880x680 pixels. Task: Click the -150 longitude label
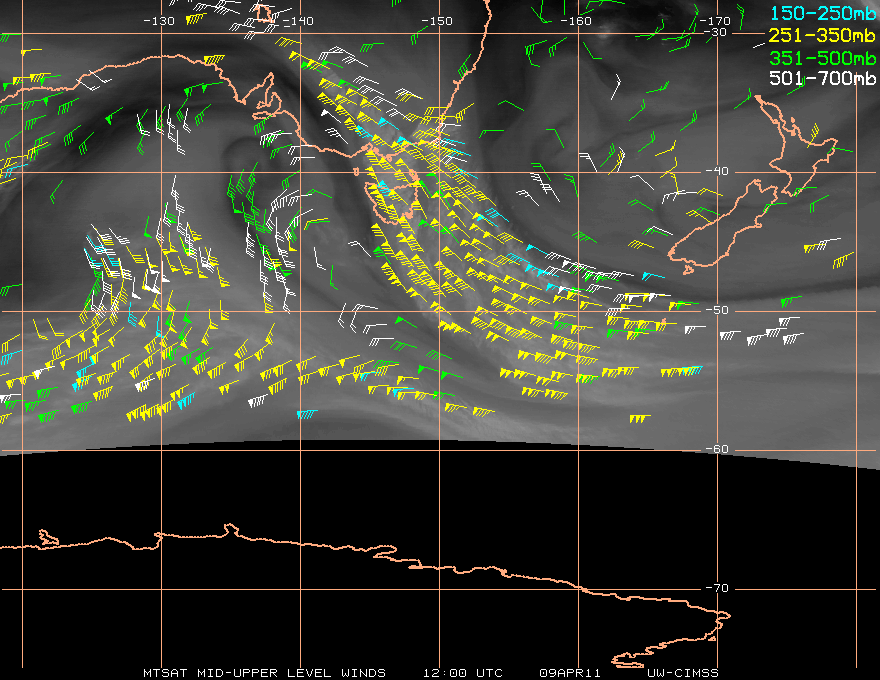pos(437,21)
